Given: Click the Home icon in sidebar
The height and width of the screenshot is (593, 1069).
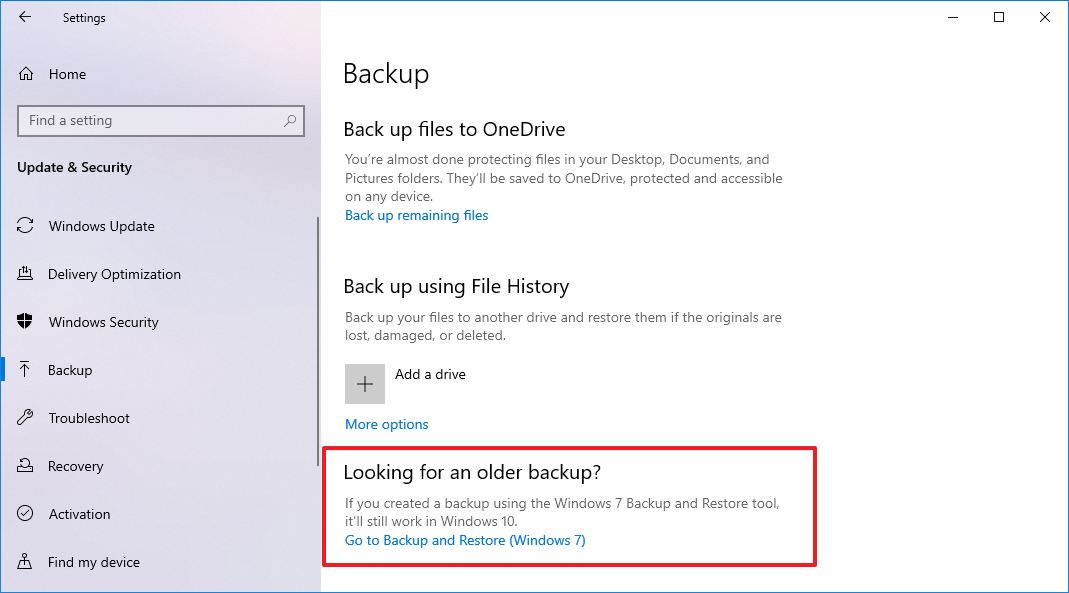Looking at the screenshot, I should 26,74.
